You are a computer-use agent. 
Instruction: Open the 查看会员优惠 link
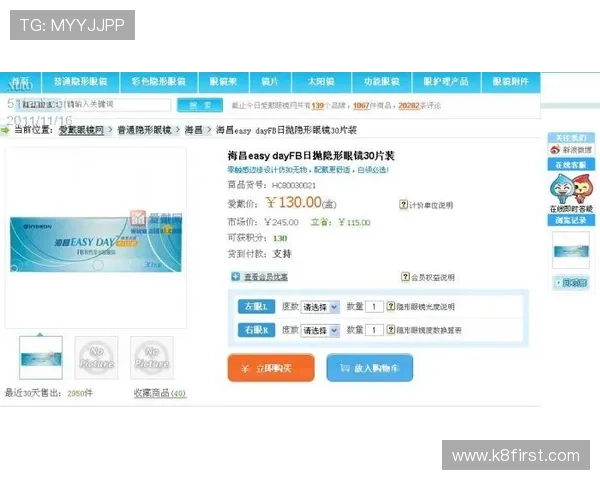266,277
